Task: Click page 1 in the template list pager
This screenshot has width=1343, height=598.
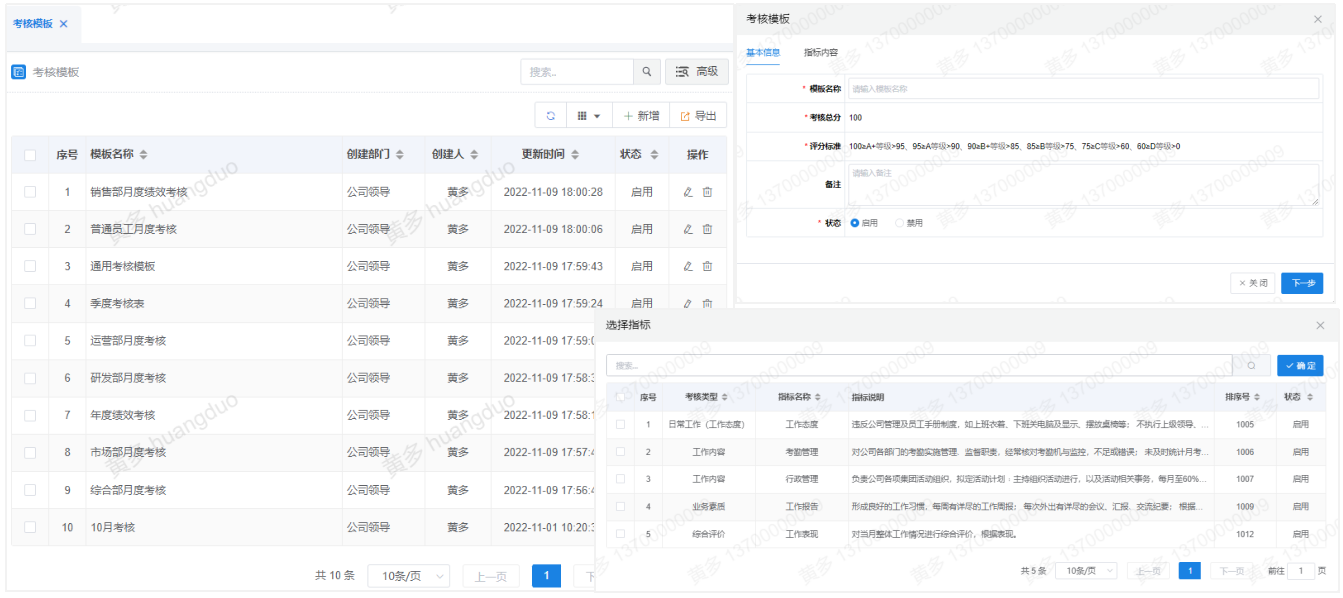Action: (x=546, y=576)
